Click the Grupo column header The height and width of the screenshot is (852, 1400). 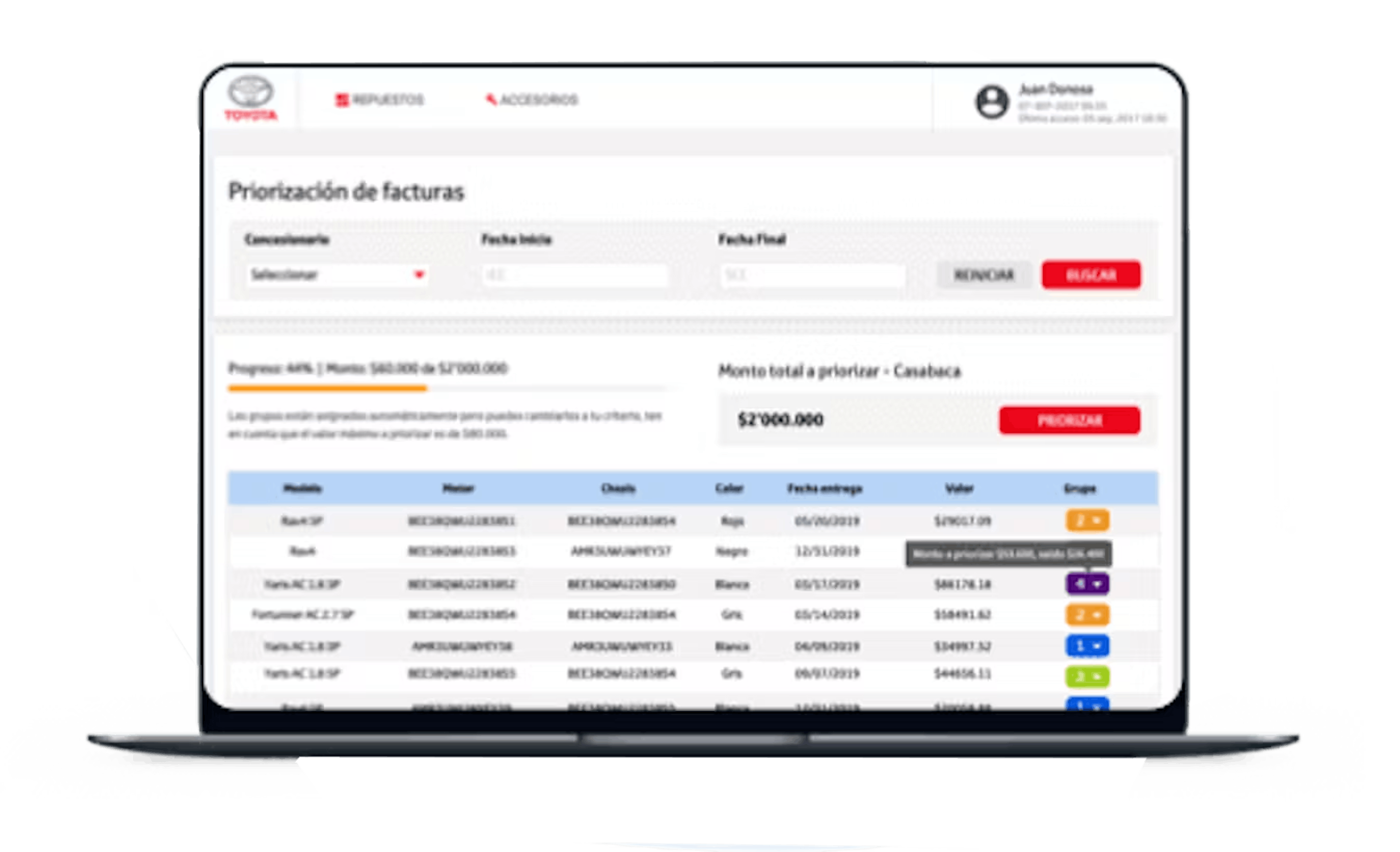coord(1080,488)
